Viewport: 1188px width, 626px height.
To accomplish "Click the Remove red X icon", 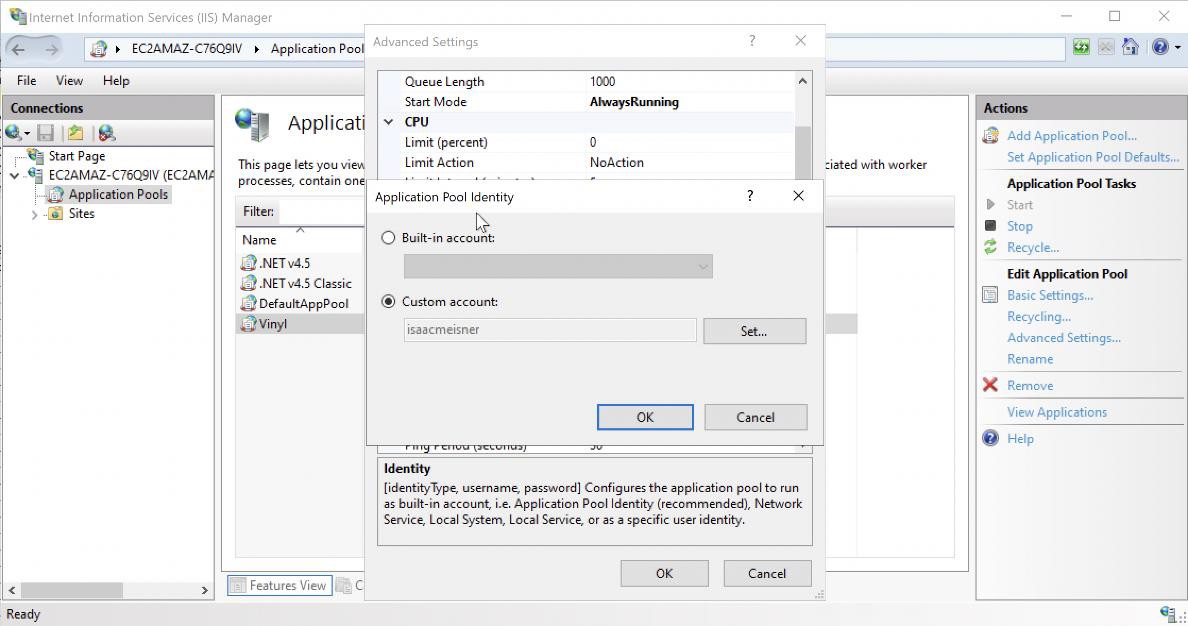I will pos(990,385).
